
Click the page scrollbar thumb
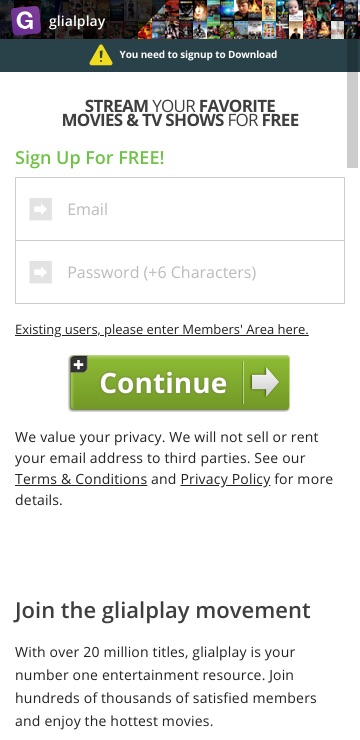point(353,119)
